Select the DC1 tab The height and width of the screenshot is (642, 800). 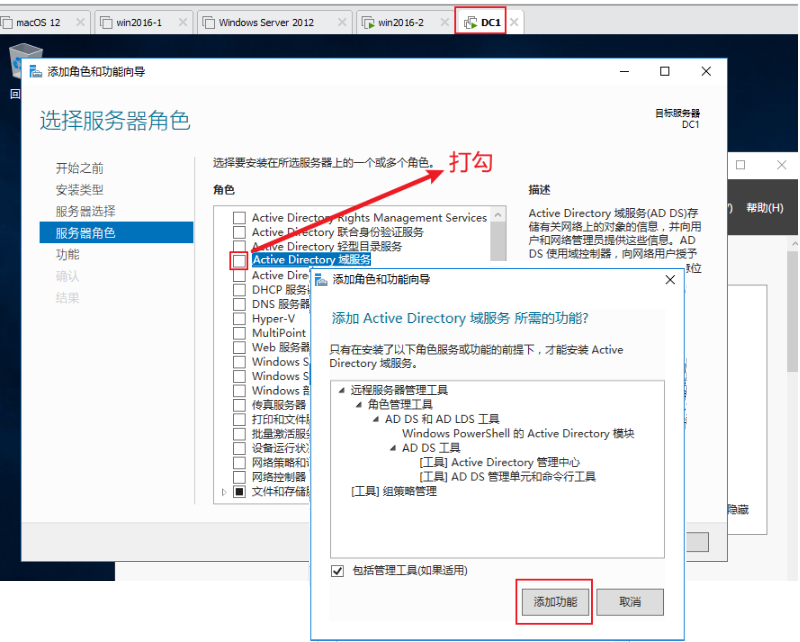(x=490, y=22)
